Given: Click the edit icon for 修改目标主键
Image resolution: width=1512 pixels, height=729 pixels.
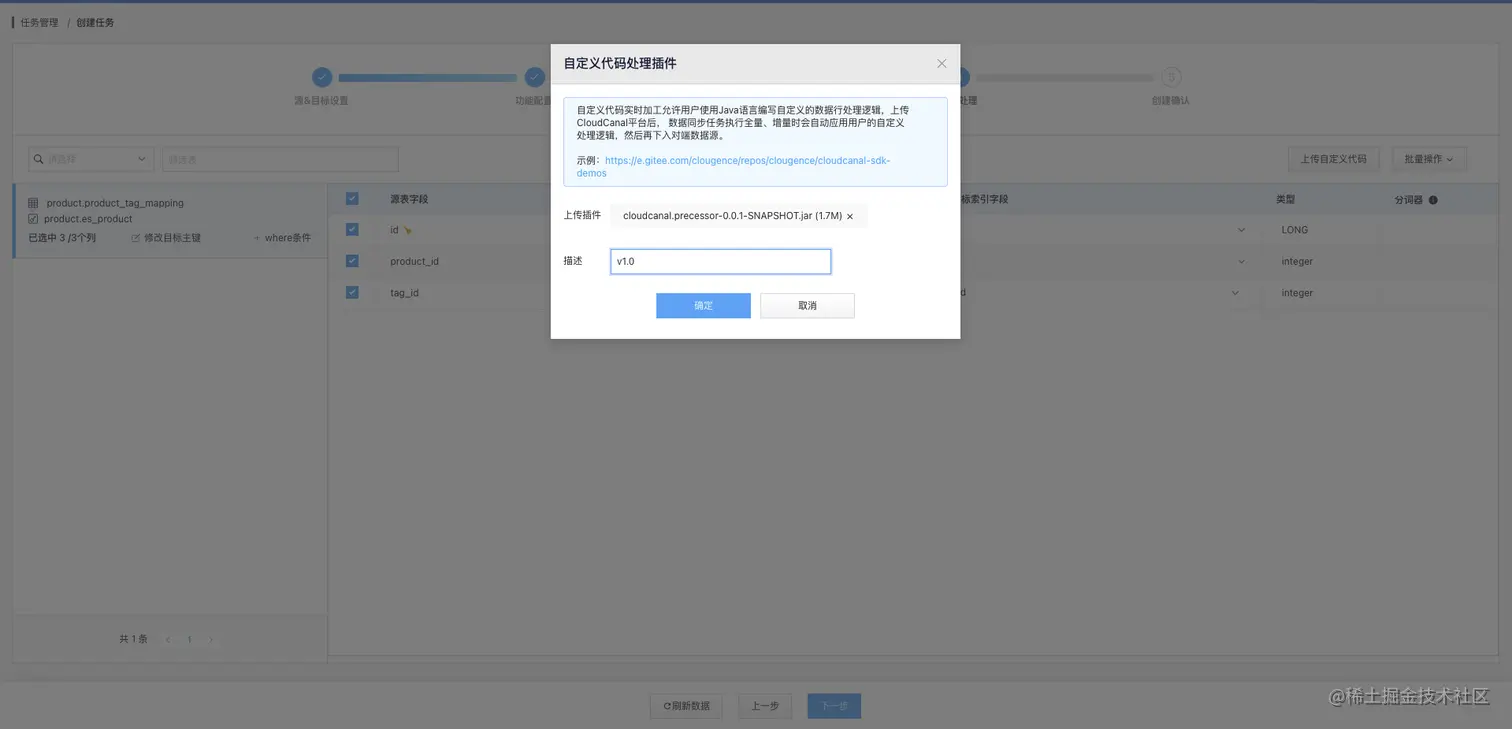Looking at the screenshot, I should click(x=134, y=238).
